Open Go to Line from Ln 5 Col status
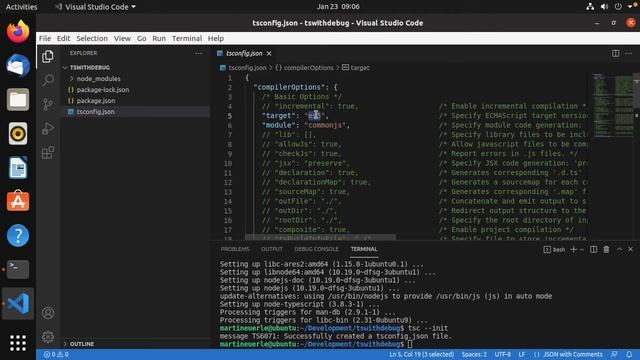The width and height of the screenshot is (640, 360). point(421,354)
